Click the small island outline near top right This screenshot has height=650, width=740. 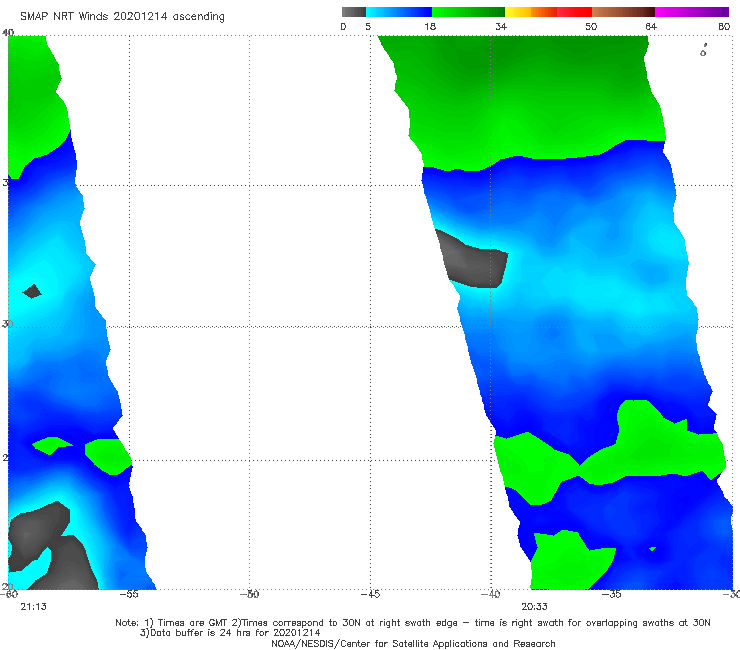tap(703, 51)
